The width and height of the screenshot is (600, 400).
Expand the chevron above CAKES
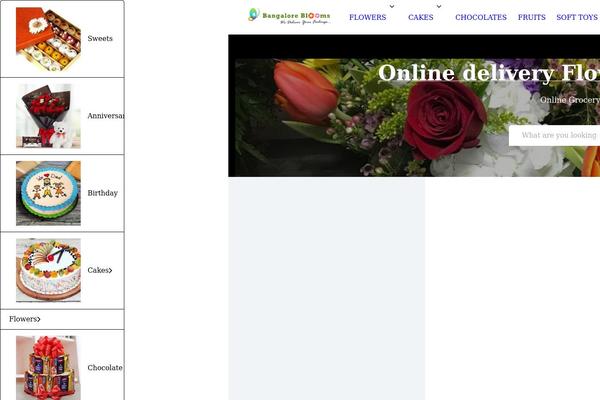[439, 6]
